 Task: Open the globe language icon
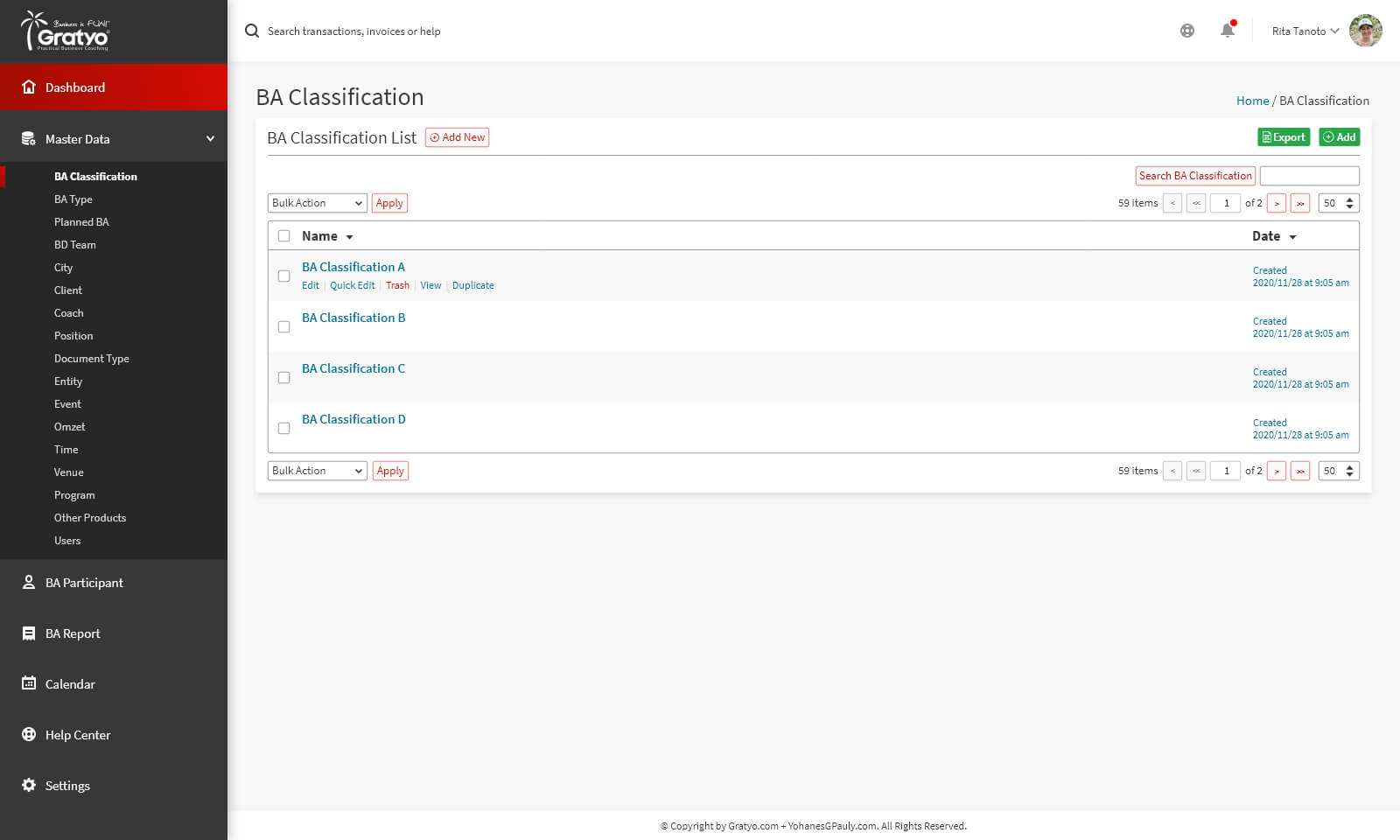coord(1186,31)
